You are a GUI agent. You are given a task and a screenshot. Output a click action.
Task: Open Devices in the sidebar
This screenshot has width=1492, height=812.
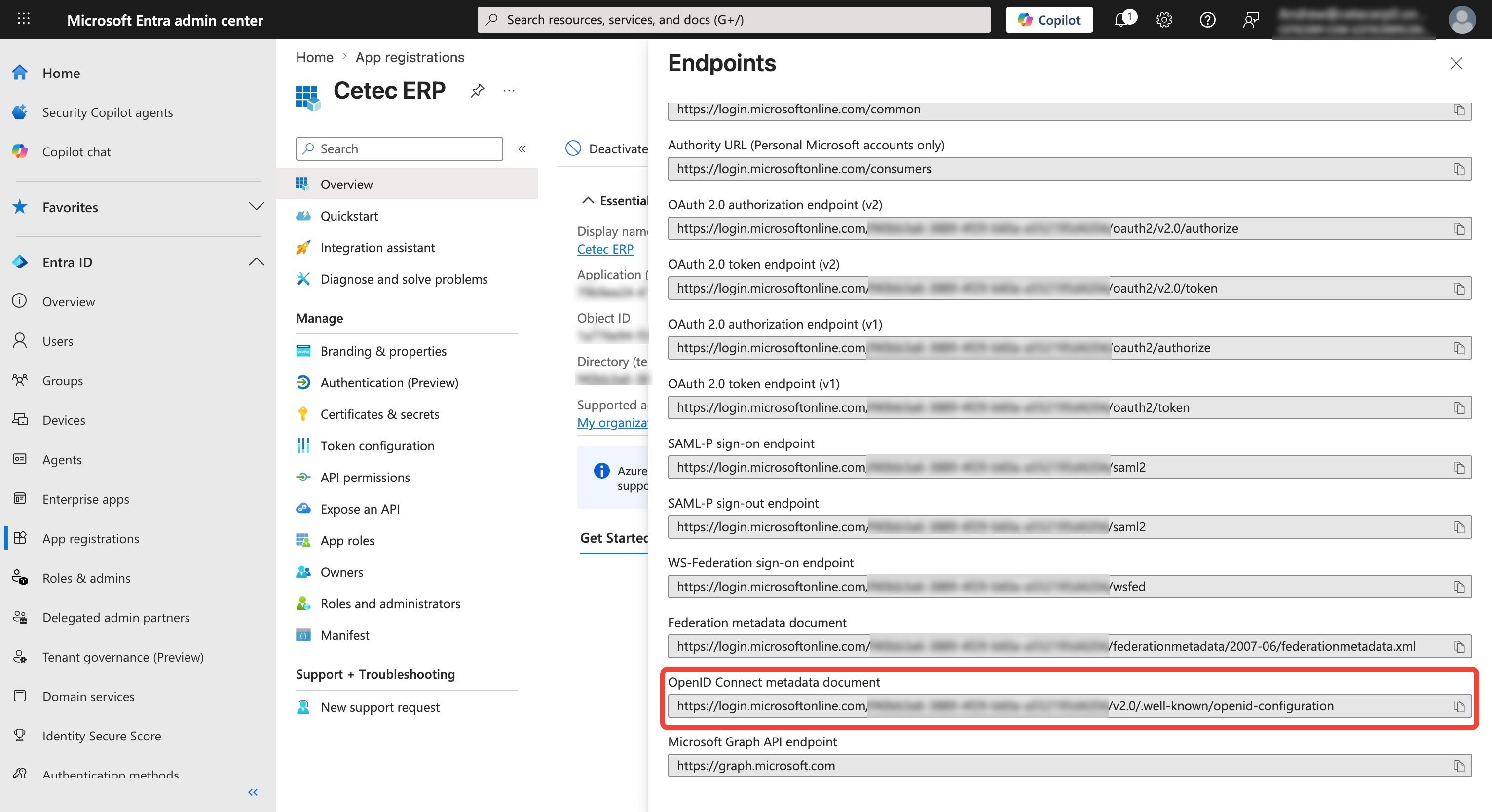pyautogui.click(x=64, y=420)
